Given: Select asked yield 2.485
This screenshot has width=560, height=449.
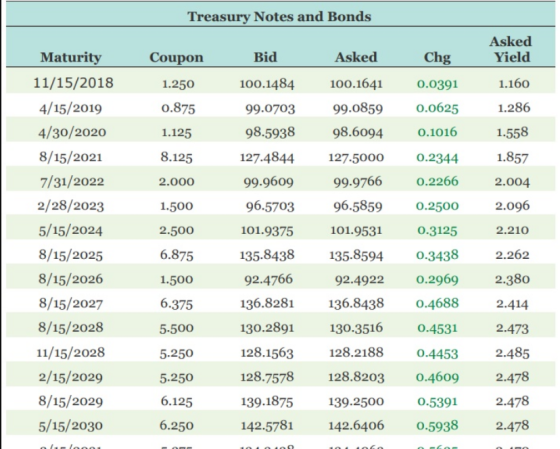Looking at the screenshot, I should coord(512,353).
